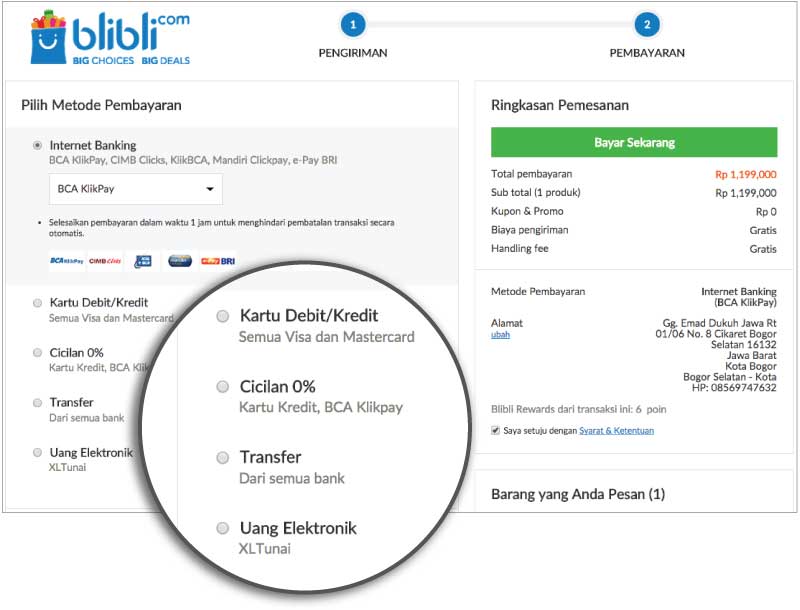
Task: Click step 2 Pembayaran circle
Action: click(647, 24)
